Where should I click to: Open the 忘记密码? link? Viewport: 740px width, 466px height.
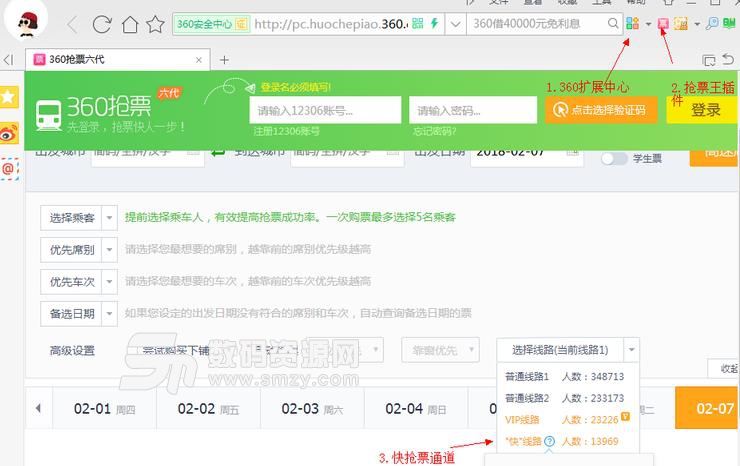[435, 132]
